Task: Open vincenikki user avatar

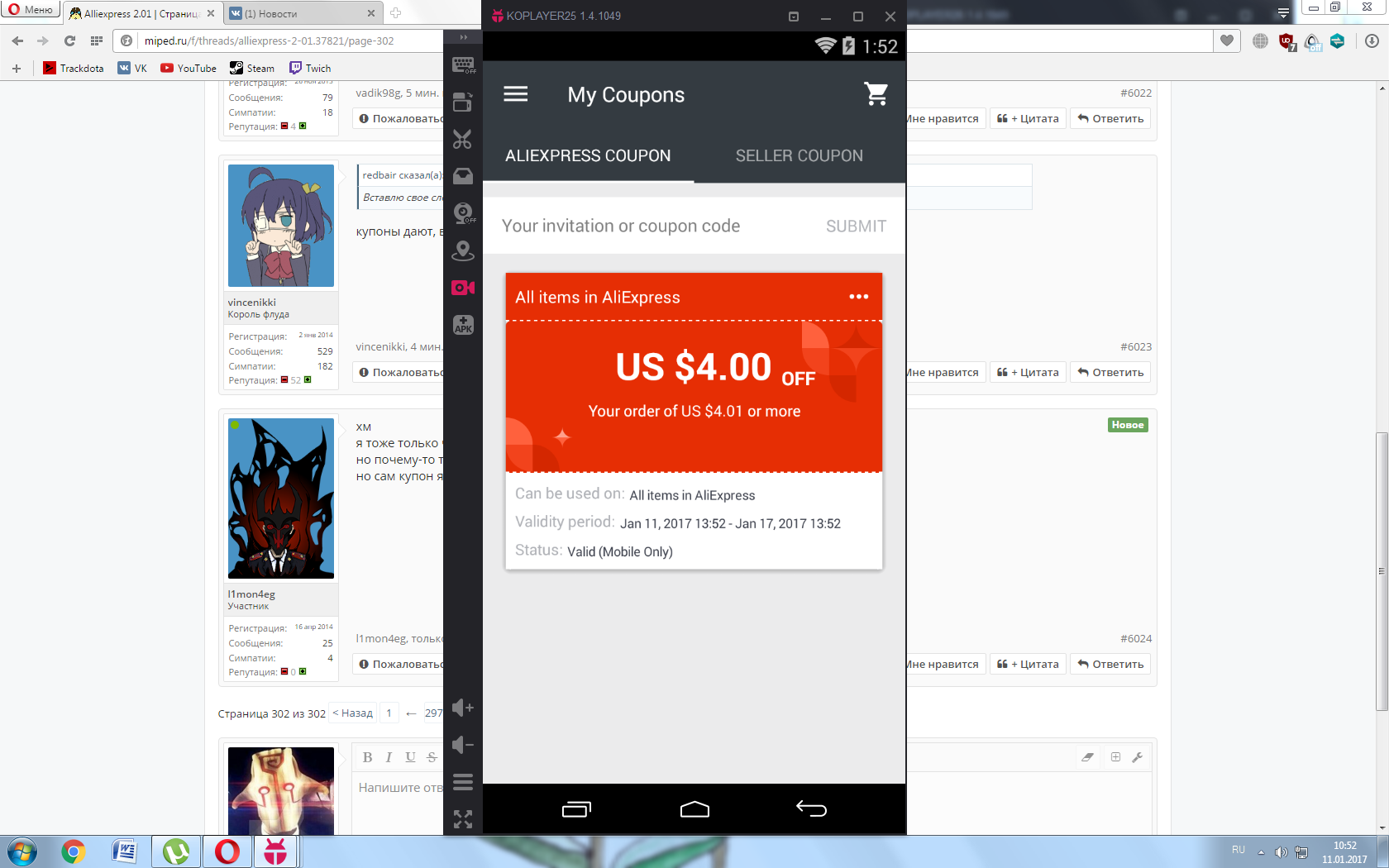Action: click(x=281, y=226)
